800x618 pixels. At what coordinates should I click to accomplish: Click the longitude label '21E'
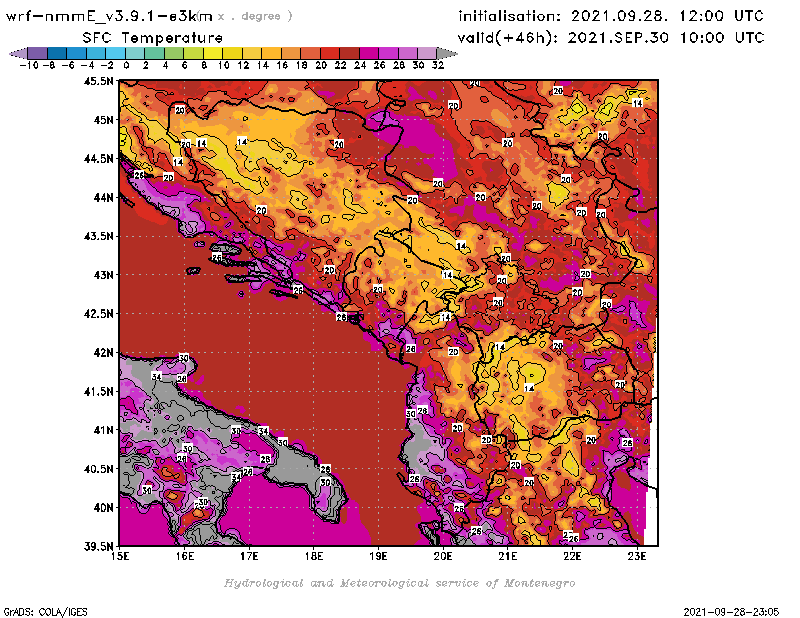(x=508, y=556)
